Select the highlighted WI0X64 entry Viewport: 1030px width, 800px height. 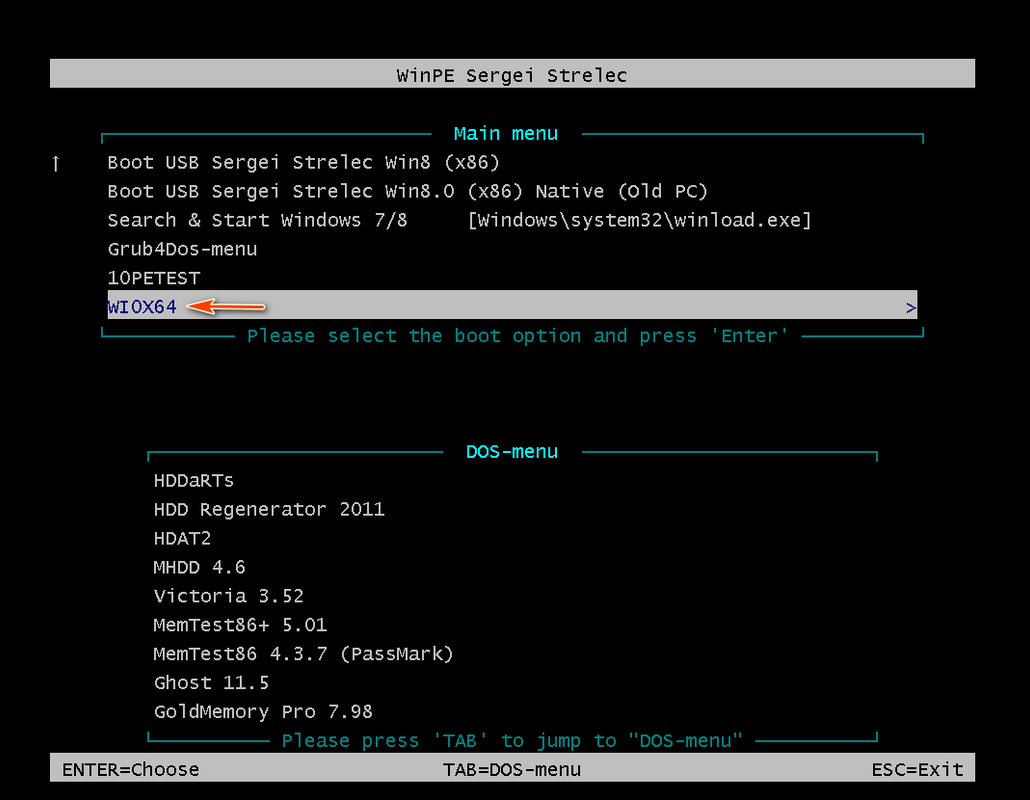[x=512, y=305]
